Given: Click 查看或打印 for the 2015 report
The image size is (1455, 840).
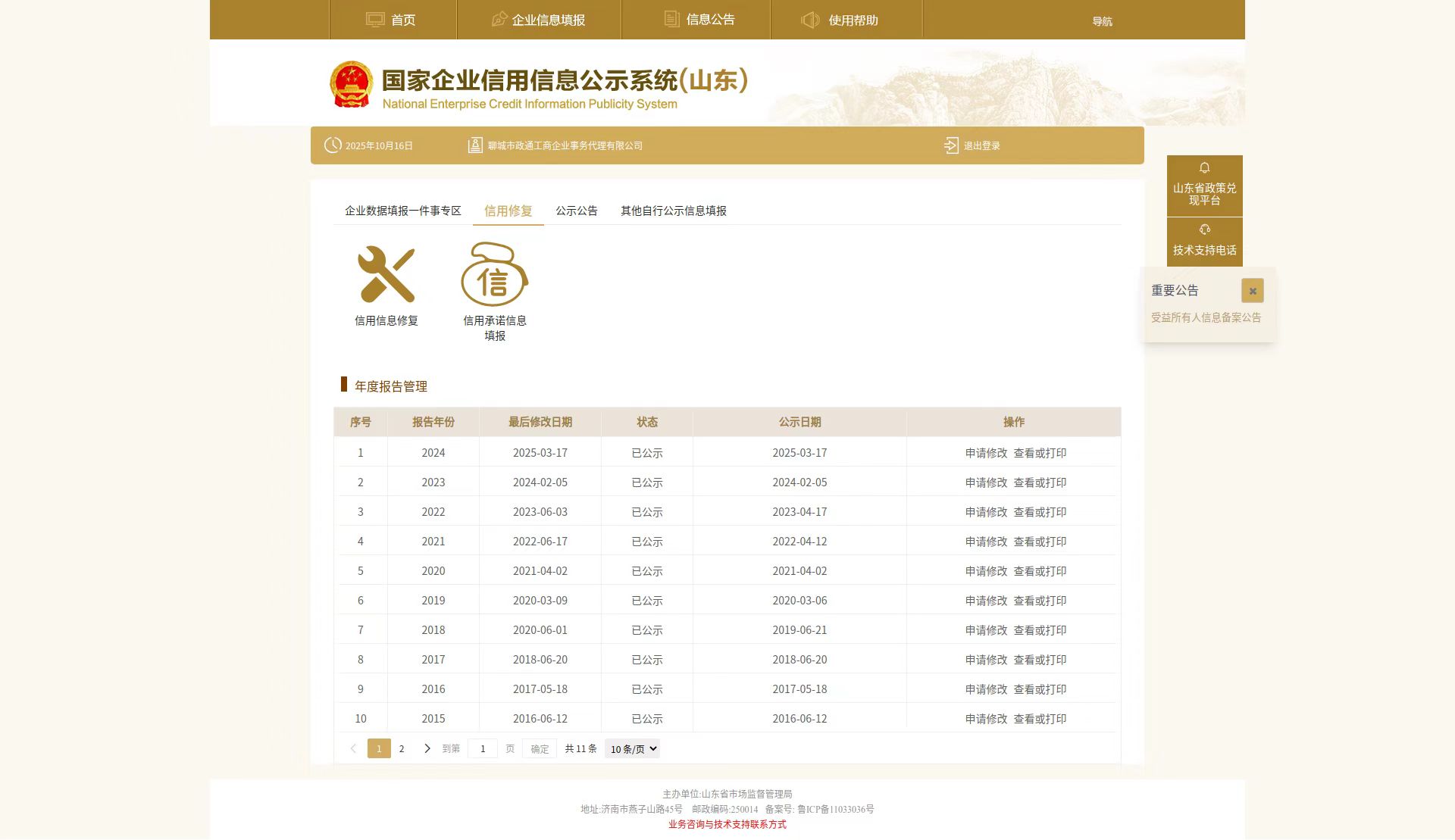Looking at the screenshot, I should pos(1041,718).
